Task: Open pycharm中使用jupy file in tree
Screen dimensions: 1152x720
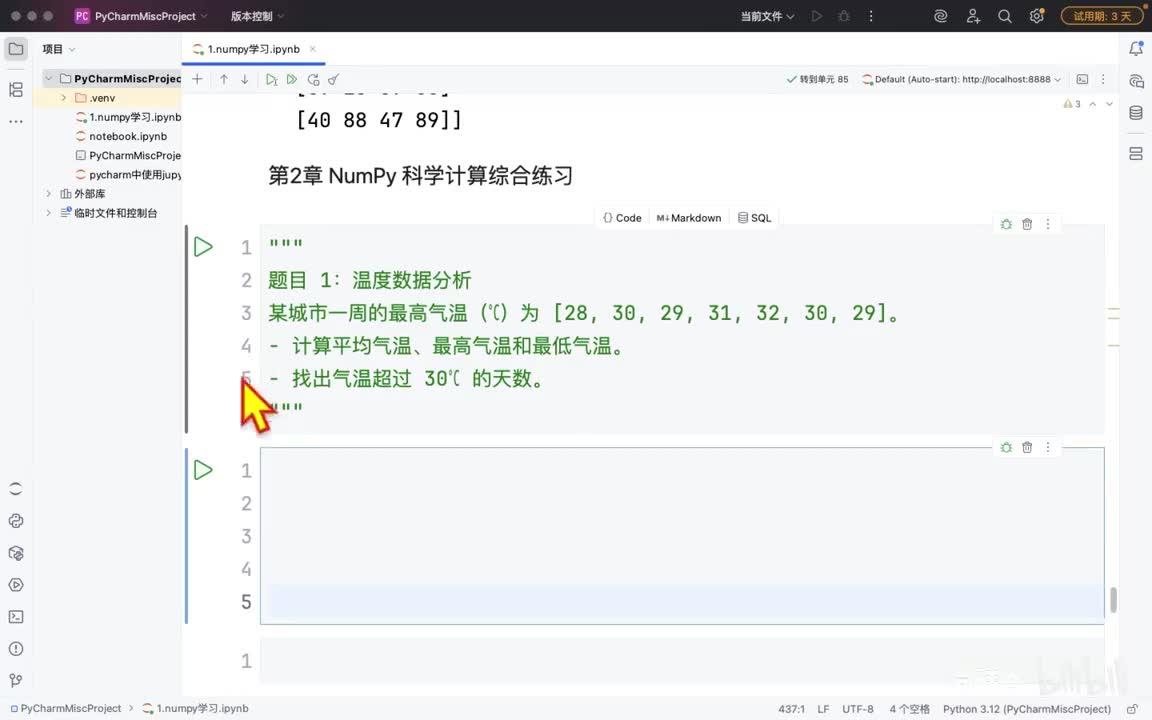Action: coord(129,175)
